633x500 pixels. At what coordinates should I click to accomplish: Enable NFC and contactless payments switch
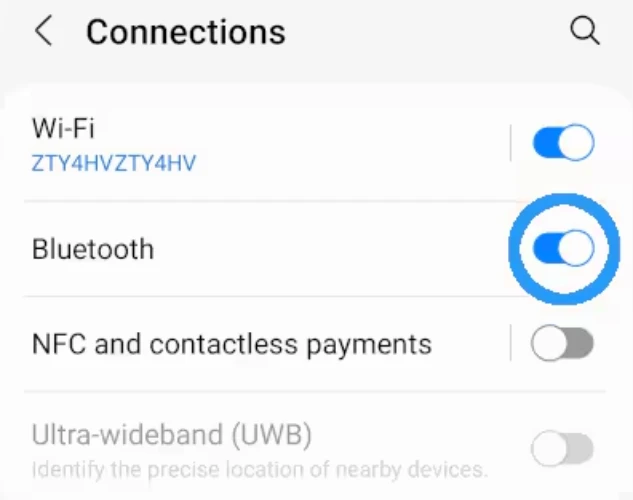[562, 344]
